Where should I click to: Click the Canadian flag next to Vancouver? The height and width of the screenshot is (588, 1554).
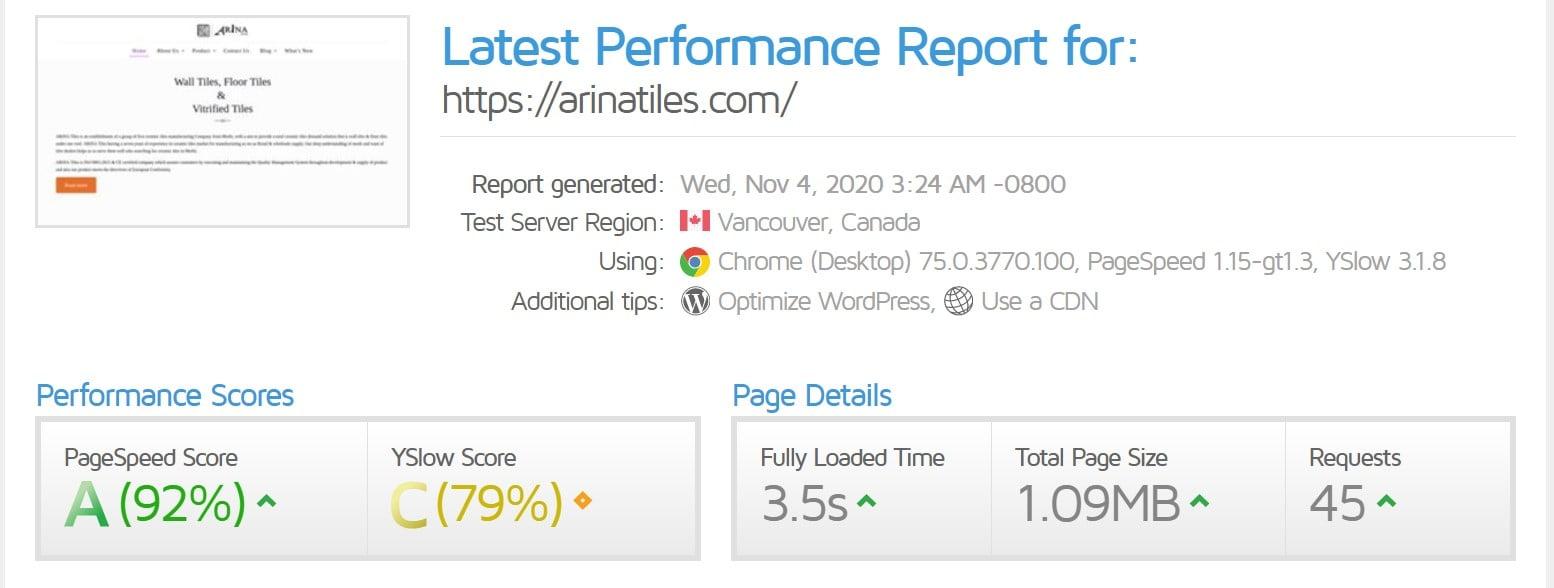[x=695, y=222]
